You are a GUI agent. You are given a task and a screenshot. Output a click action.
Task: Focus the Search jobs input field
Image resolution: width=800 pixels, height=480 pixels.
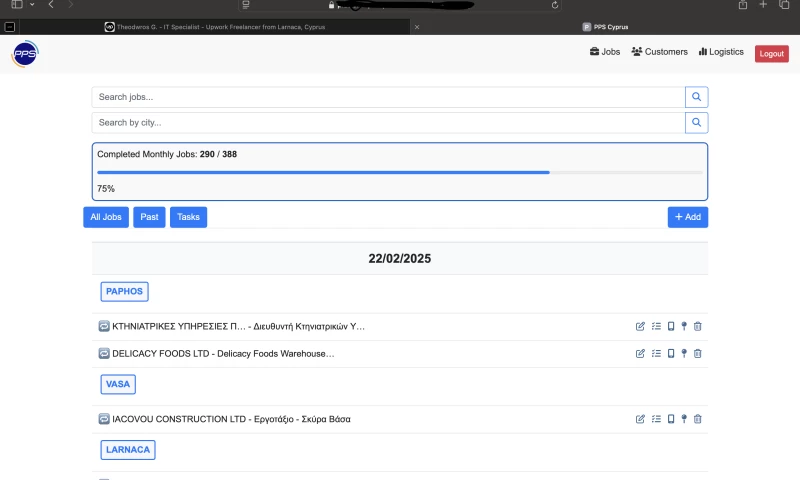click(388, 97)
